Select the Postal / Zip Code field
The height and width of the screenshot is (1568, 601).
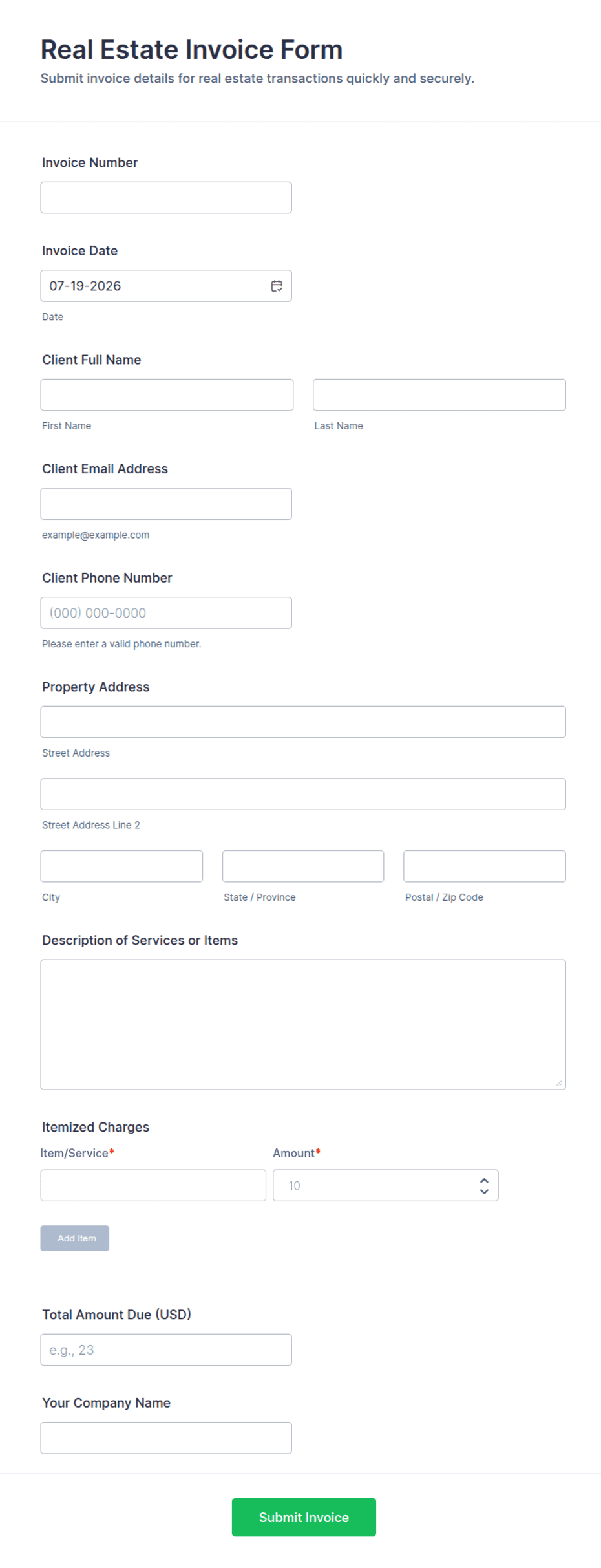[485, 866]
